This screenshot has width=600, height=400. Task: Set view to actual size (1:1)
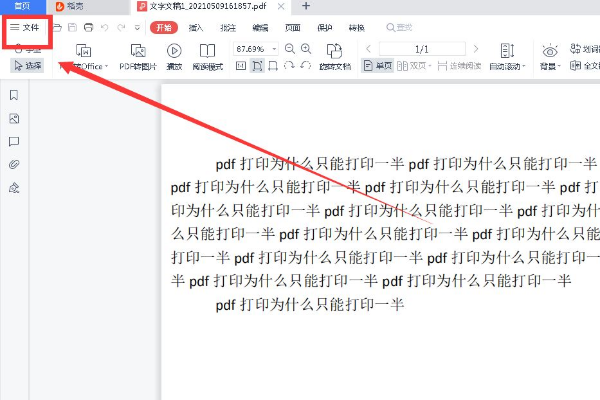[241, 66]
